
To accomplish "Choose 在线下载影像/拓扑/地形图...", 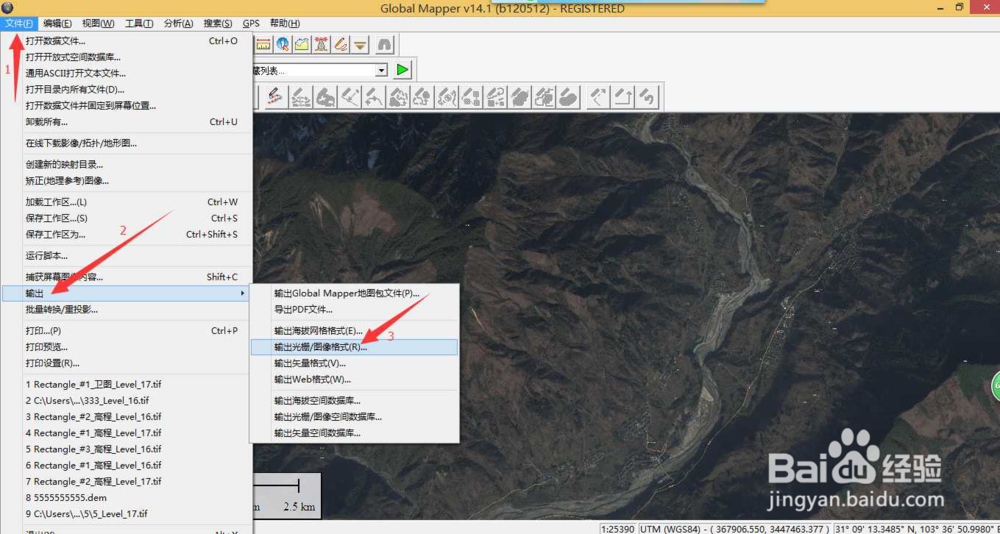I will (x=126, y=144).
